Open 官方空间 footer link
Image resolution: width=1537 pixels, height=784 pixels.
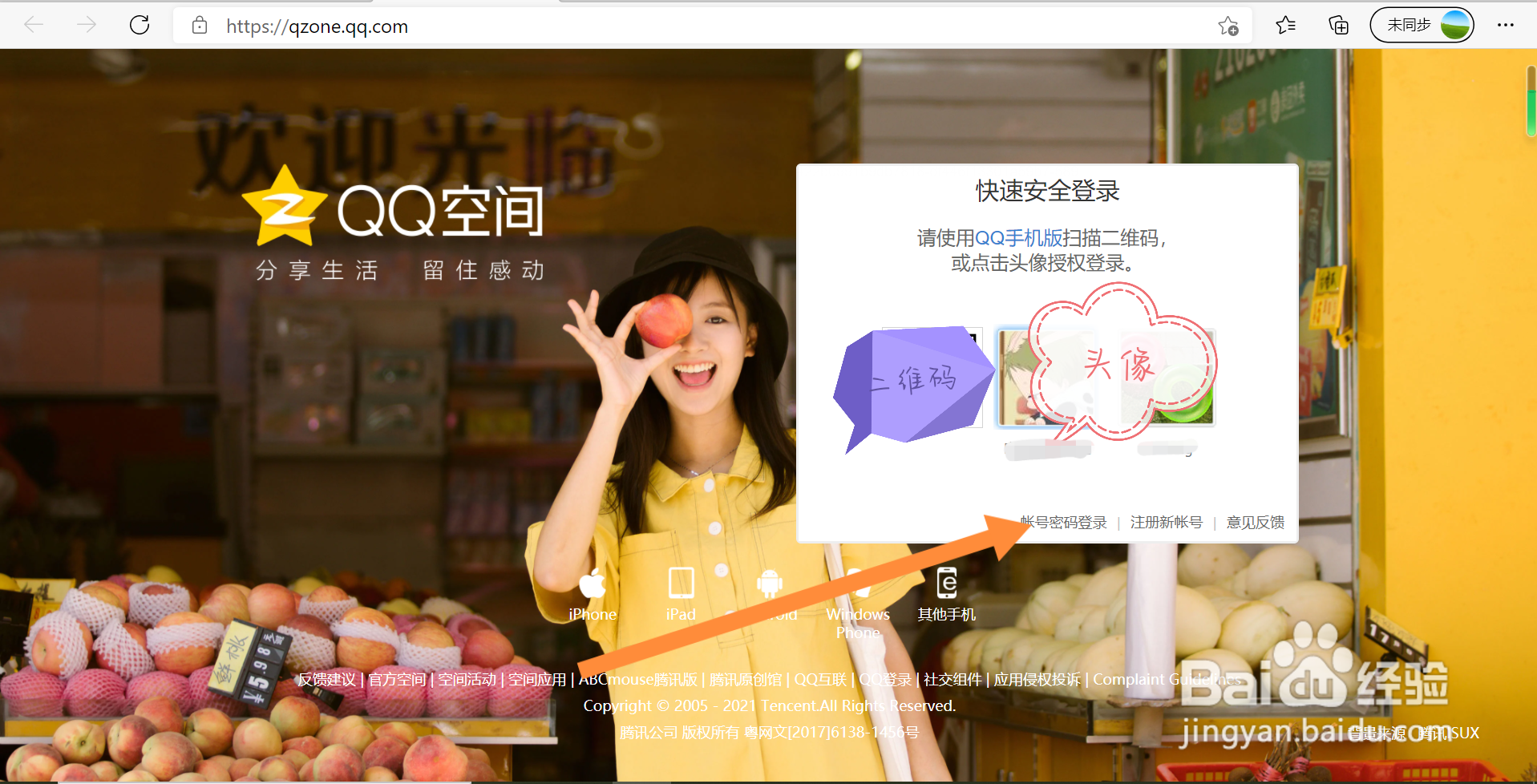pyautogui.click(x=397, y=680)
